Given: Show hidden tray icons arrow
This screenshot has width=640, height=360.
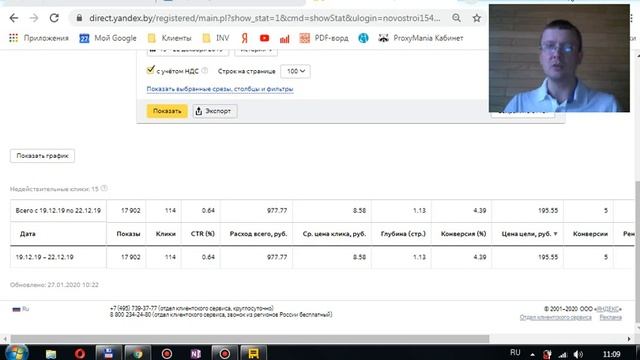Looking at the screenshot, I should pos(532,354).
